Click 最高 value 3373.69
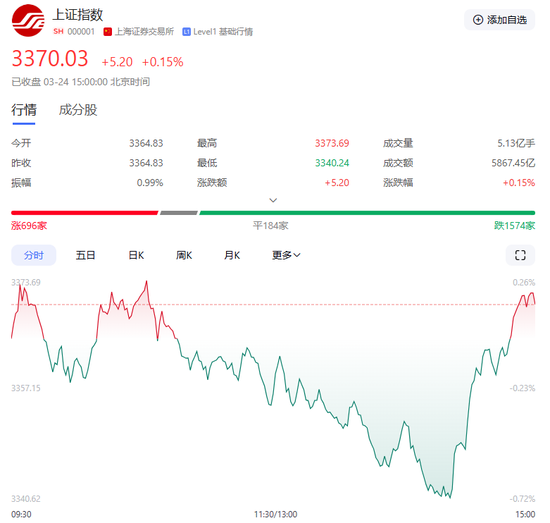 point(332,143)
